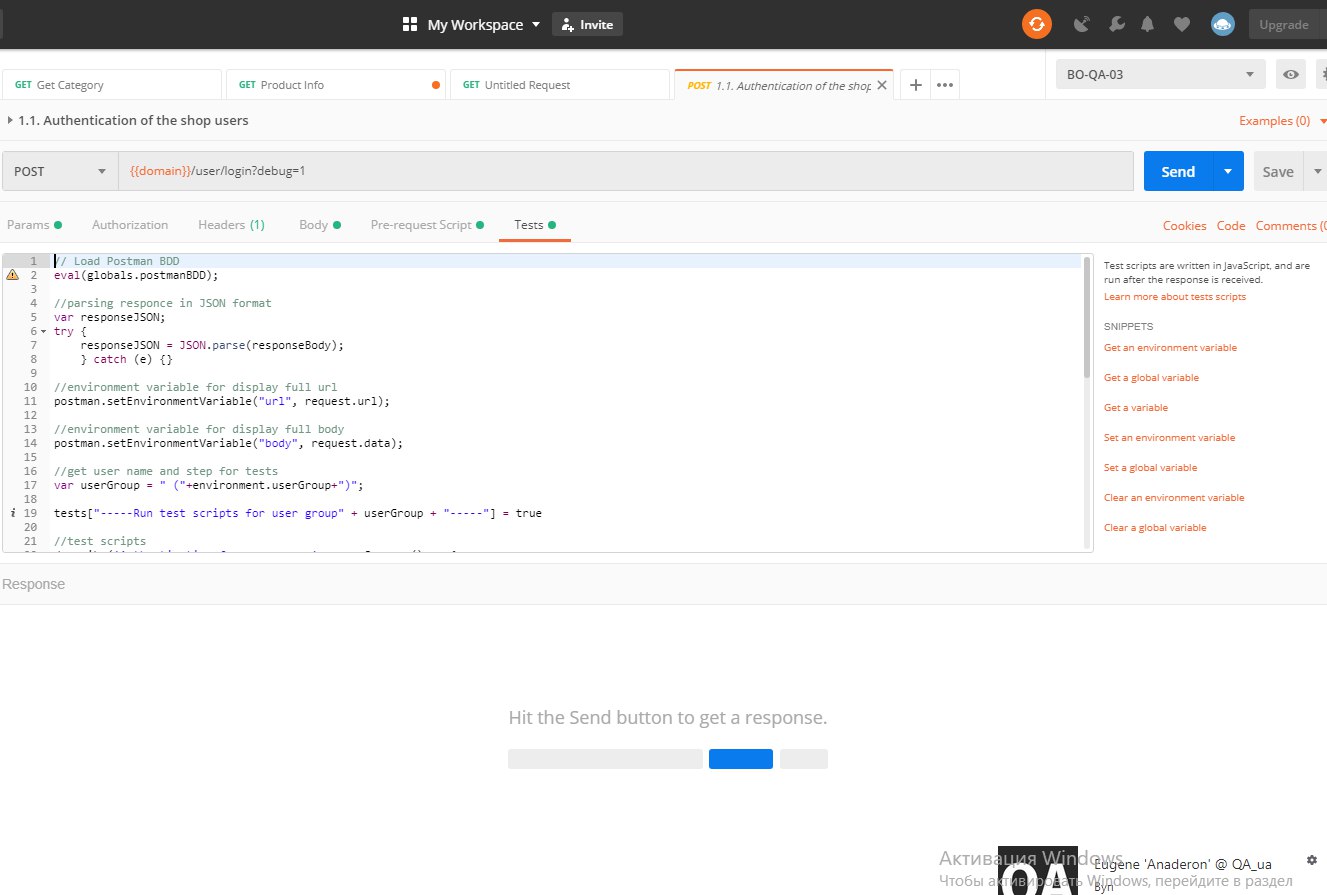
Task: Open the settings wrench icon
Action: (1117, 25)
